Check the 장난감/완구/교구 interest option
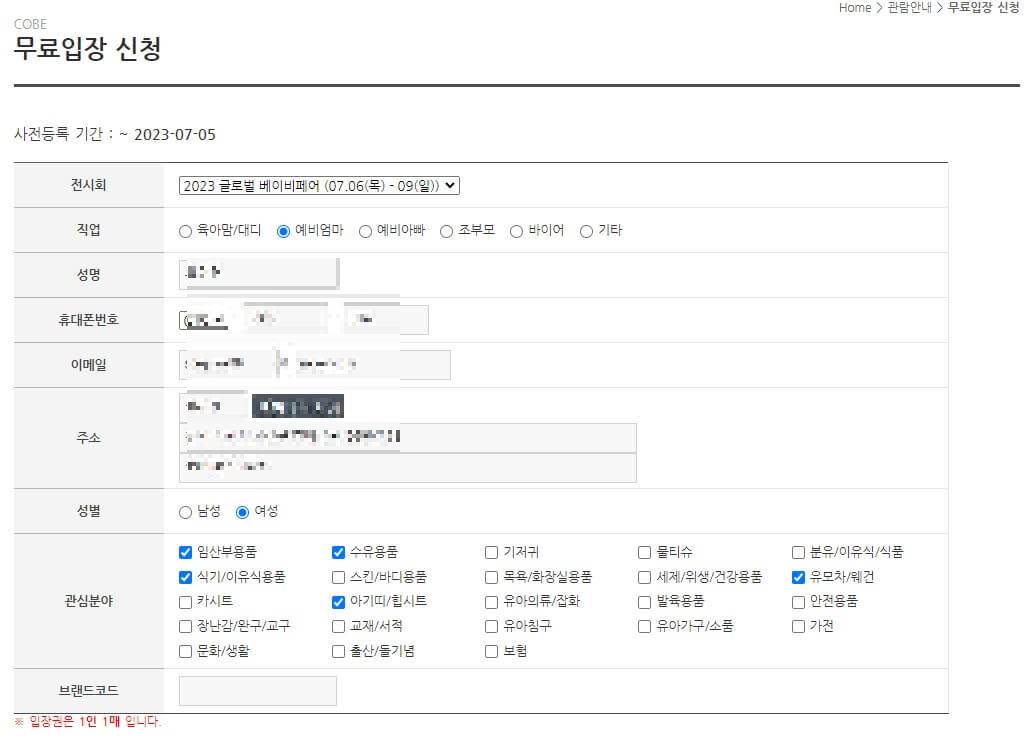 184,626
